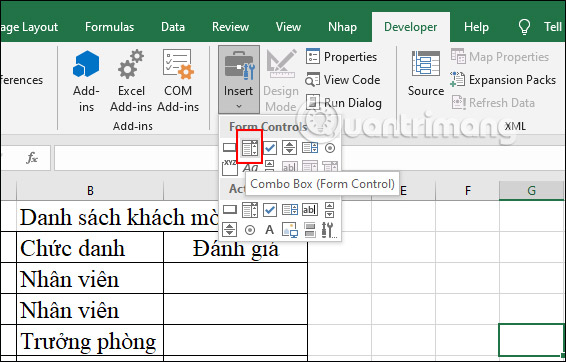Select the Combo Box form control icon
Image resolution: width=566 pixels, height=362 pixels.
pyautogui.click(x=250, y=148)
